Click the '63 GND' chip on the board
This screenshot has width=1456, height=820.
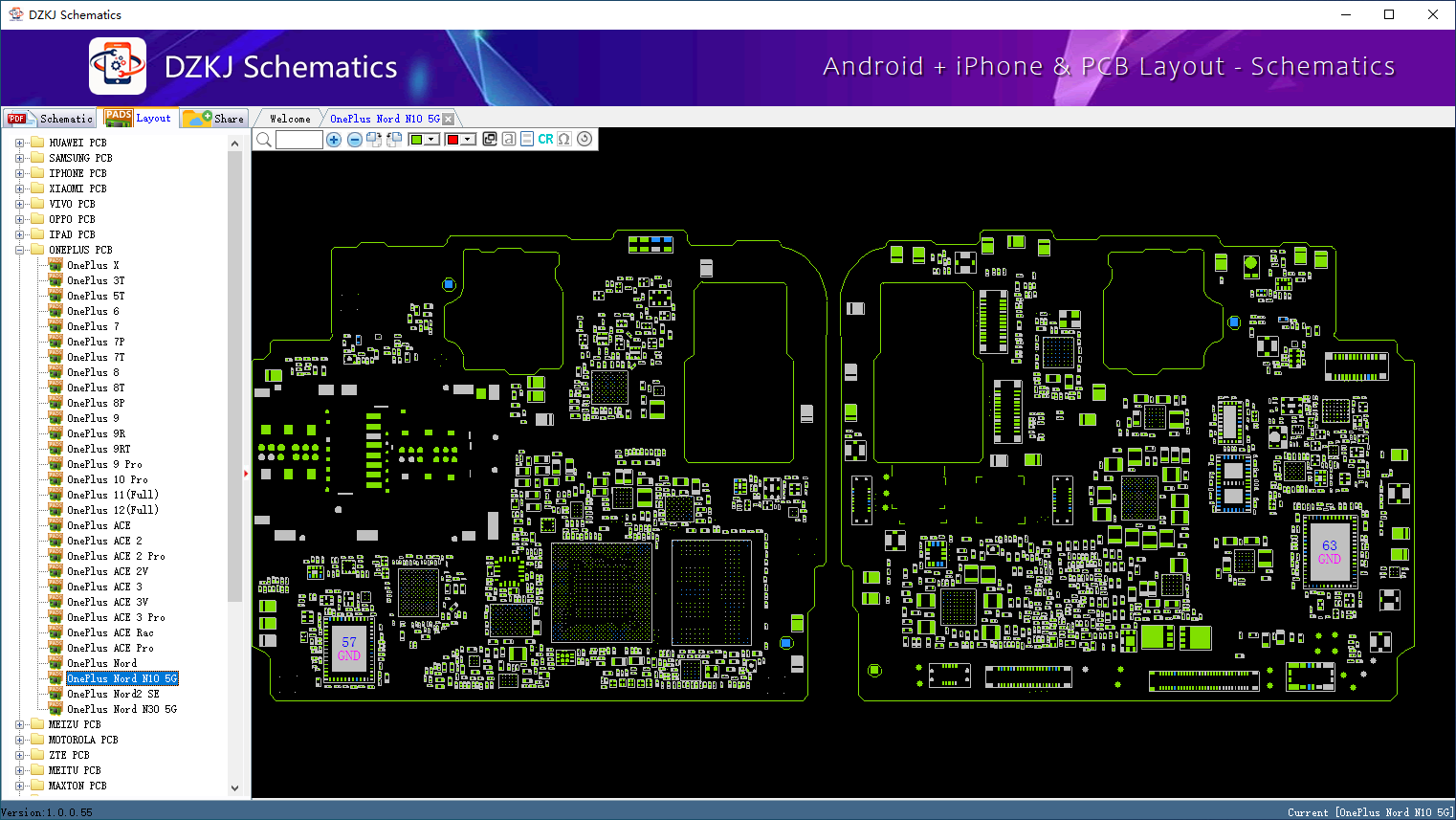pyautogui.click(x=1330, y=552)
